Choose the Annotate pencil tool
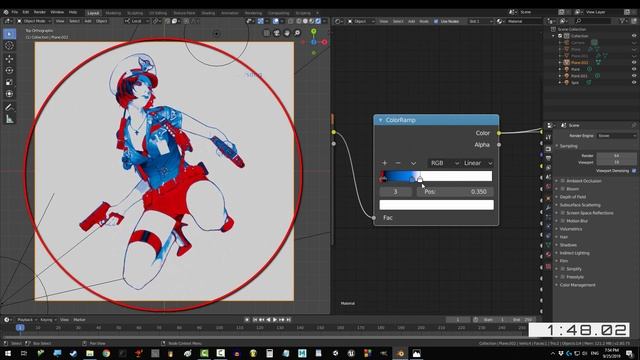Screen dimensions: 640x360 click(x=9, y=107)
